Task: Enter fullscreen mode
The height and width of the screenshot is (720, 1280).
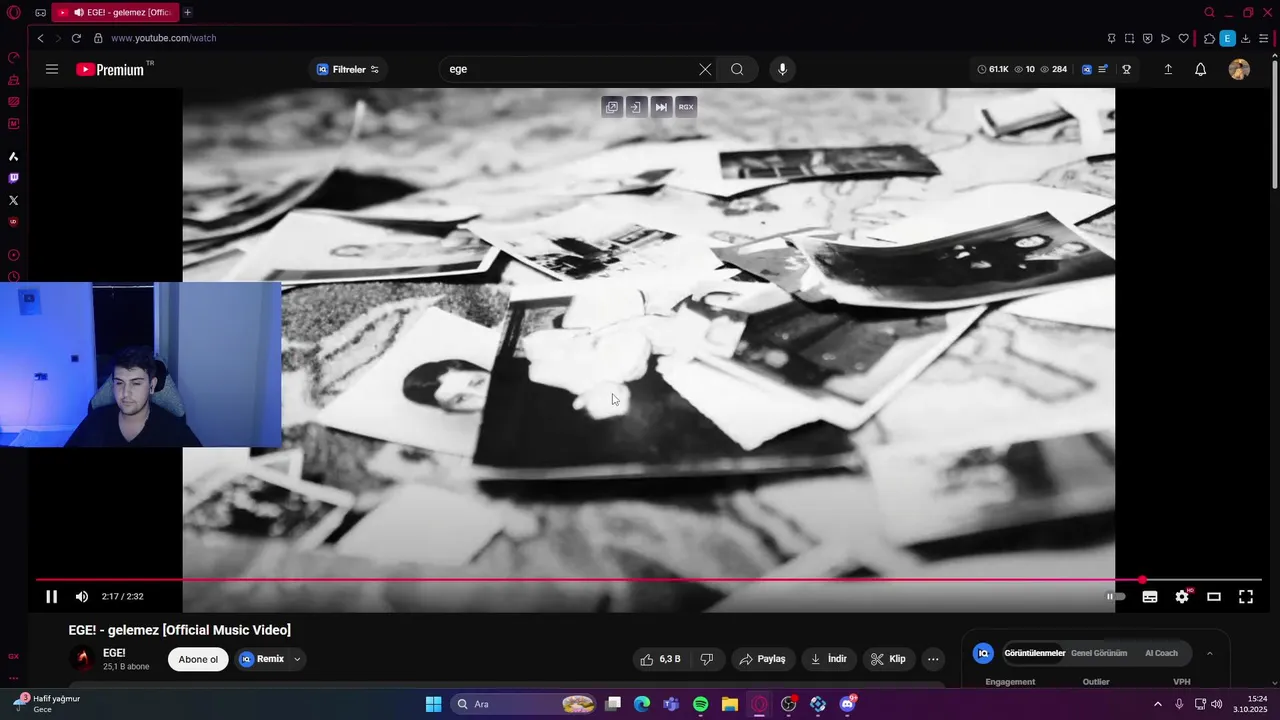Action: coord(1246,597)
